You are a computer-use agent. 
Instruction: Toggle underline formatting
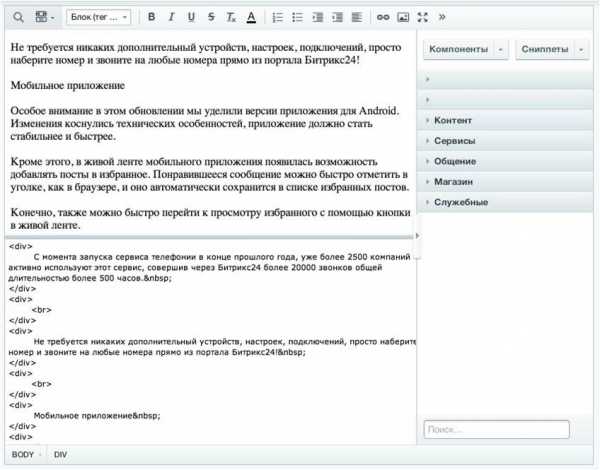tap(191, 17)
